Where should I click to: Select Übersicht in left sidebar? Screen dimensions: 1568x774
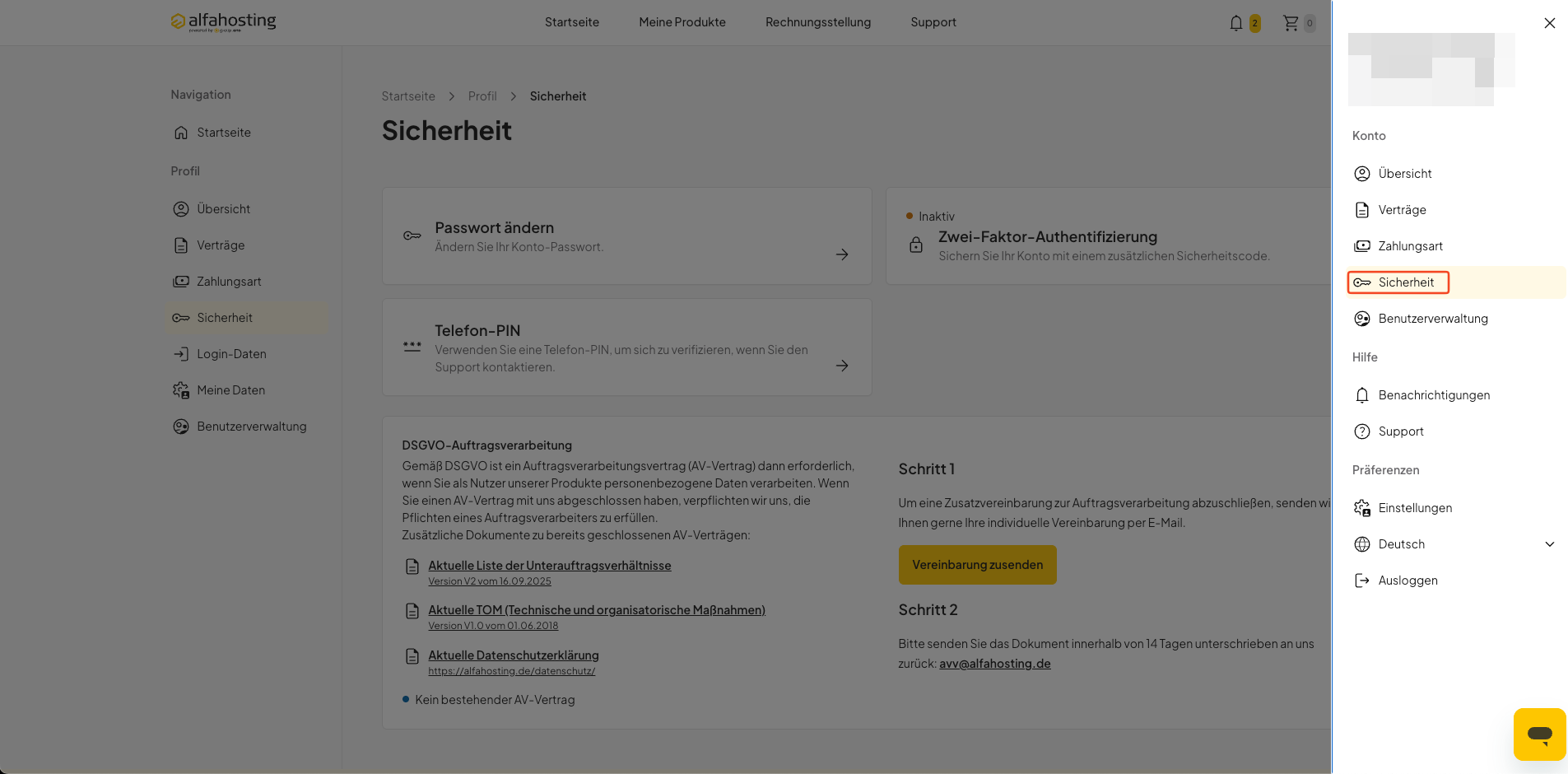(x=247, y=209)
